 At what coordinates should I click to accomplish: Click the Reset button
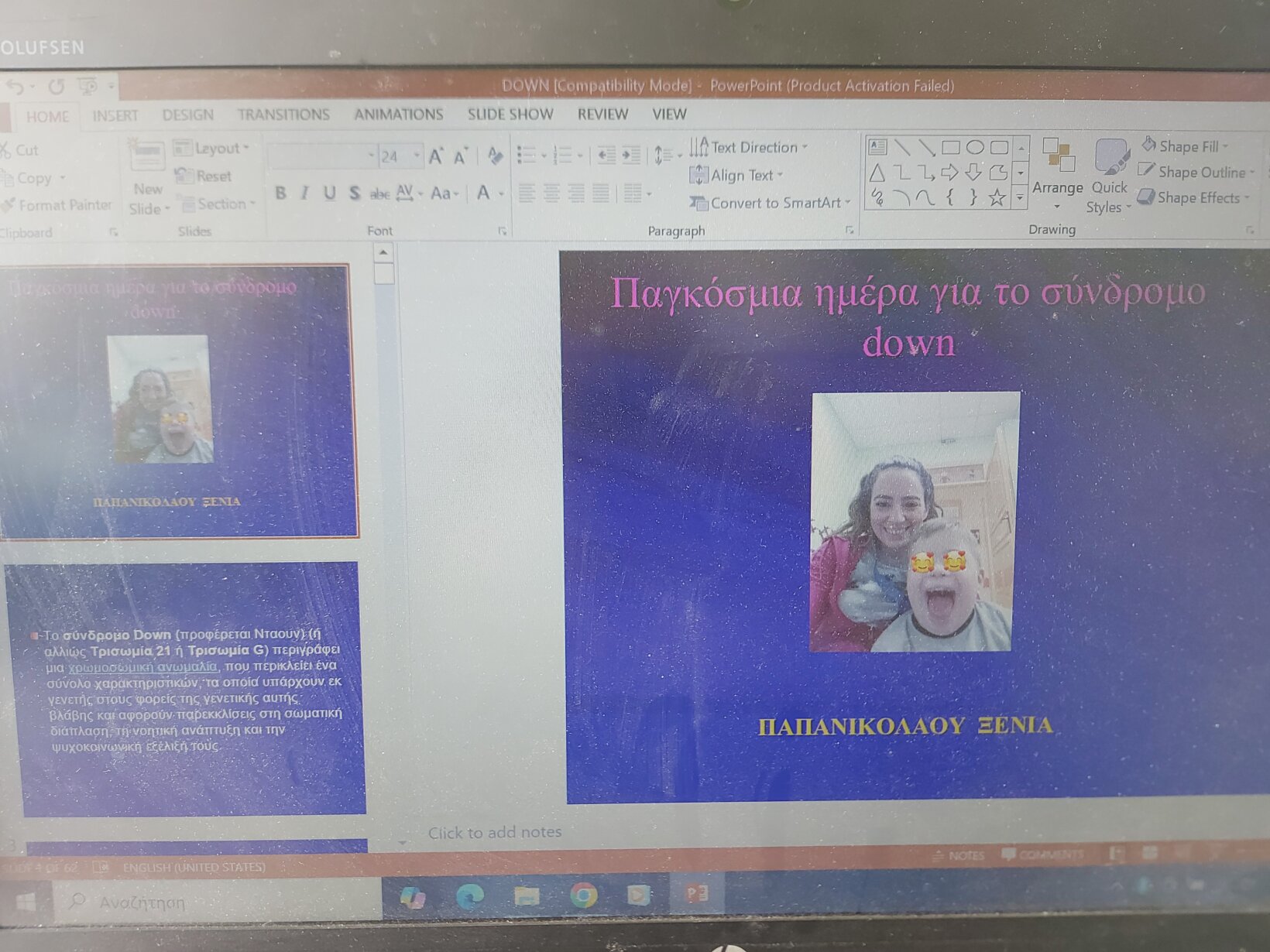[x=204, y=176]
